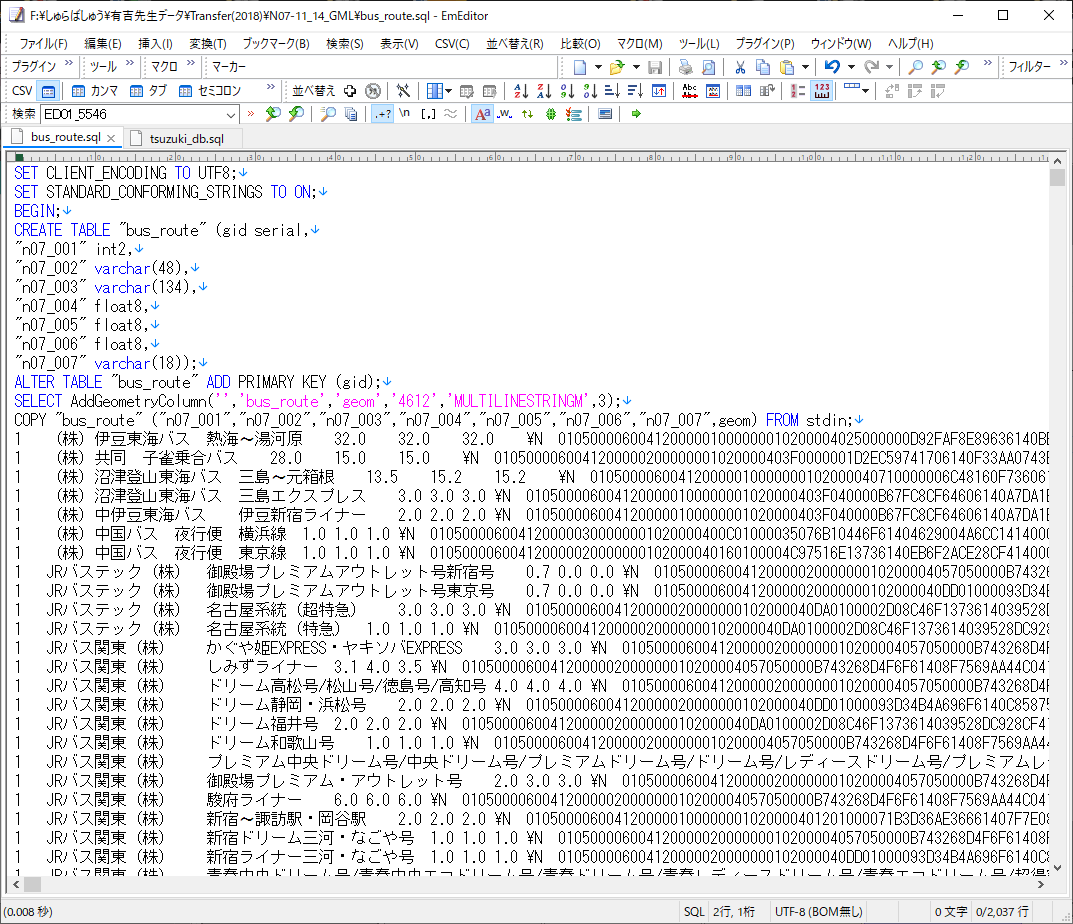Click the Cut scissors icon
The image size is (1073, 924).
pyautogui.click(x=740, y=67)
